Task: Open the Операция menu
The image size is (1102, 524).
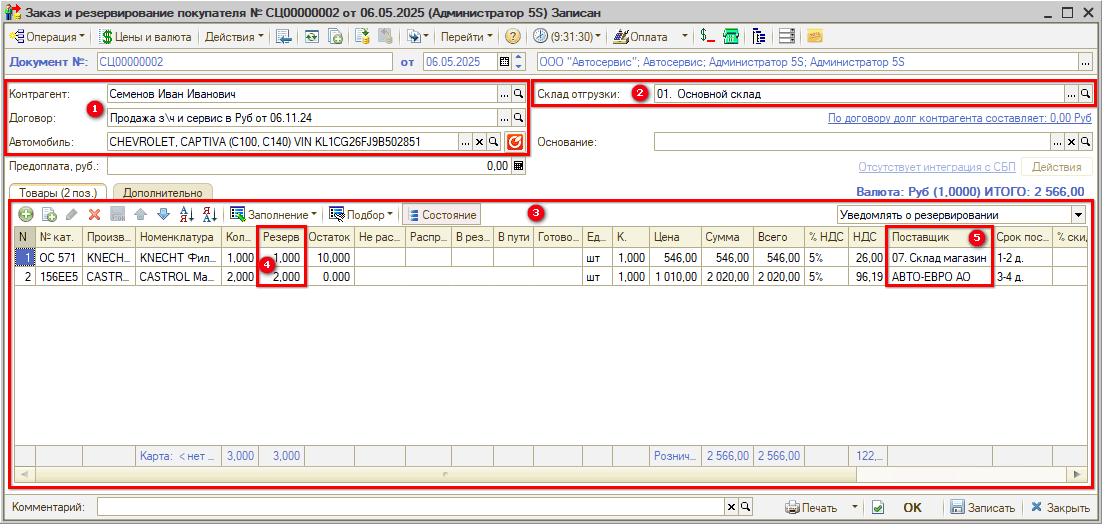Action: [x=47, y=36]
